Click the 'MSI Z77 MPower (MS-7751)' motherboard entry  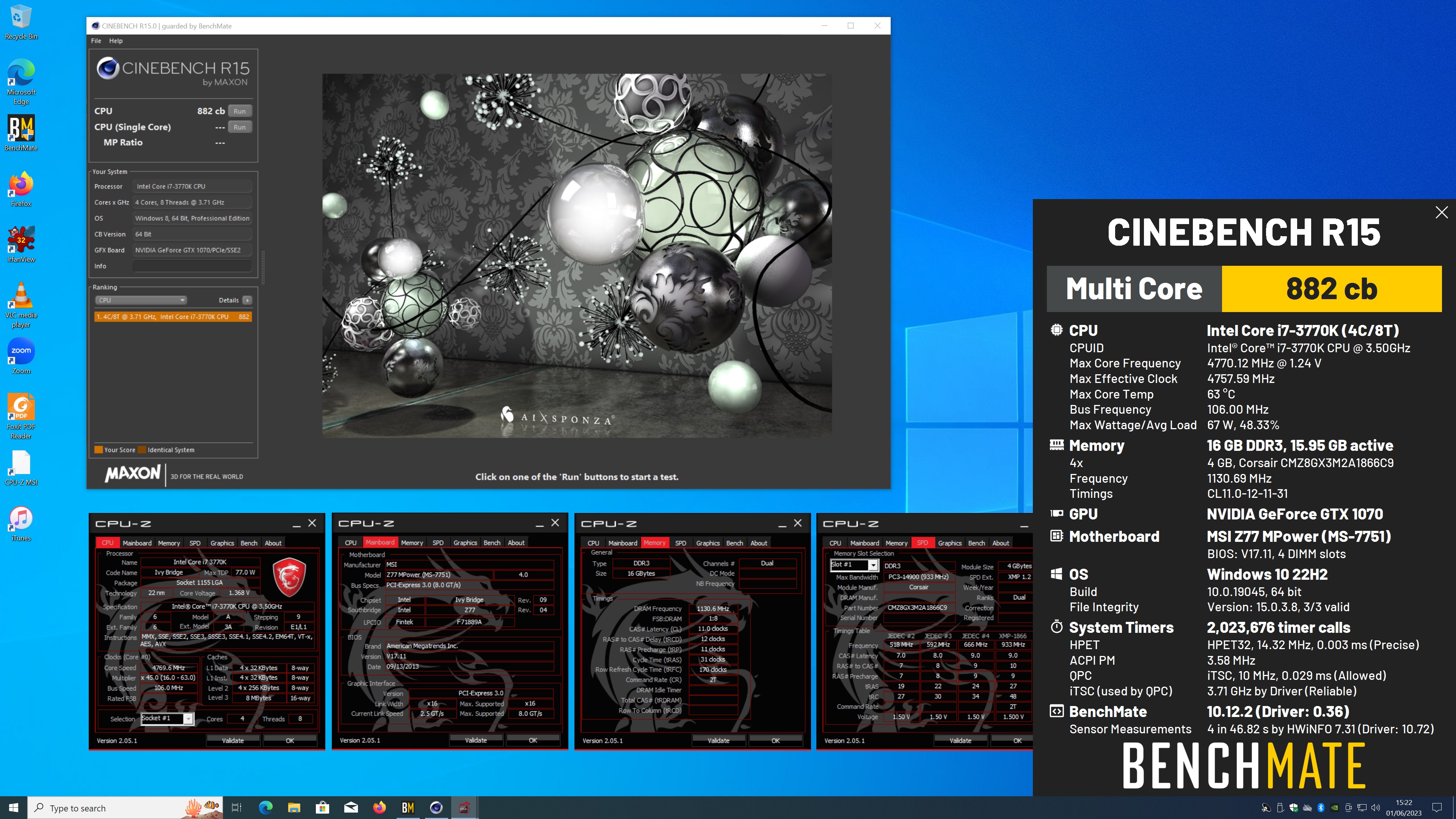coord(1299,537)
